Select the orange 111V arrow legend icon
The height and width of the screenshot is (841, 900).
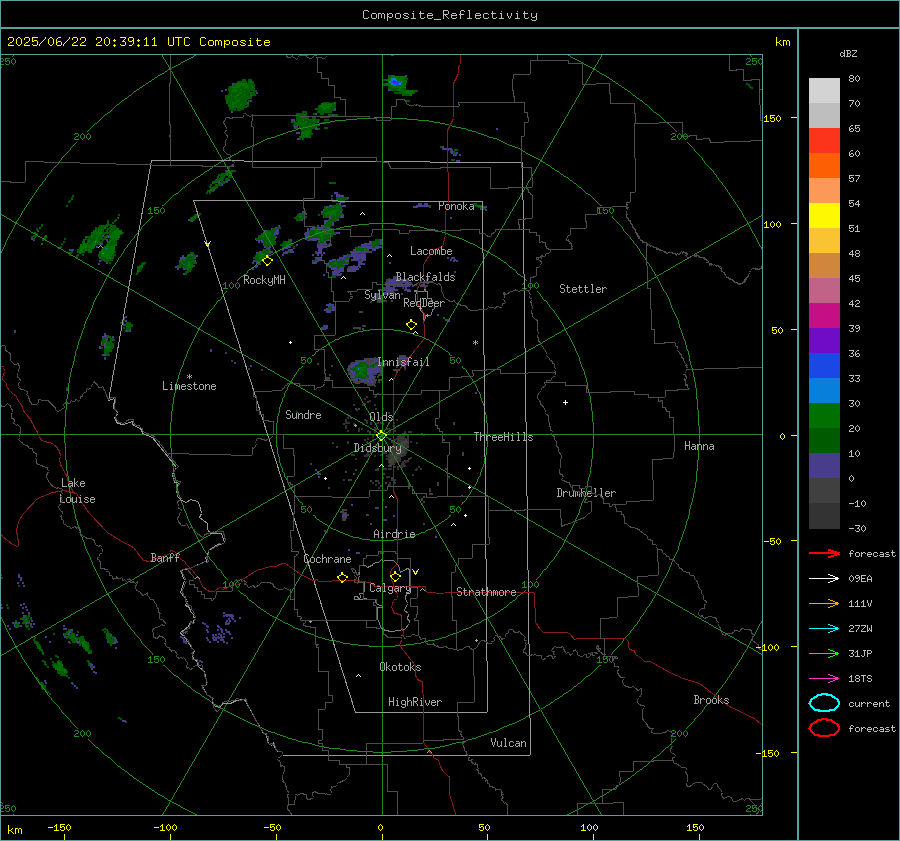tap(824, 603)
